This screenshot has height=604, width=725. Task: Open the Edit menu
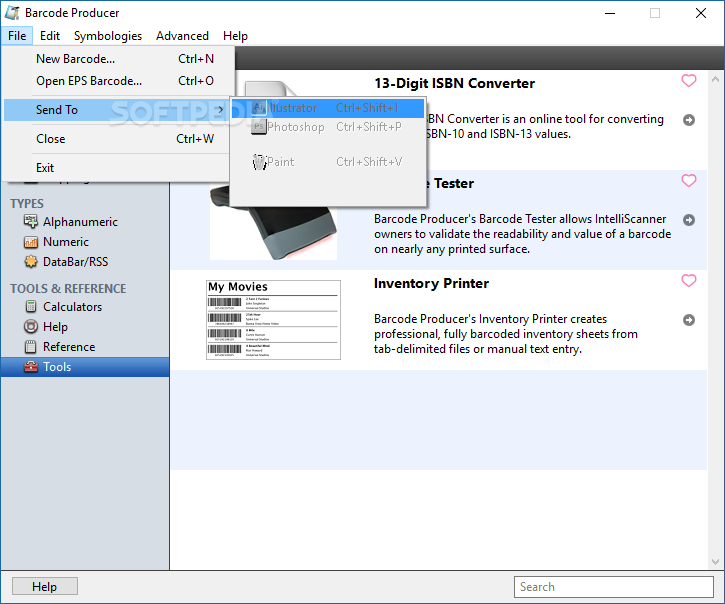(50, 36)
